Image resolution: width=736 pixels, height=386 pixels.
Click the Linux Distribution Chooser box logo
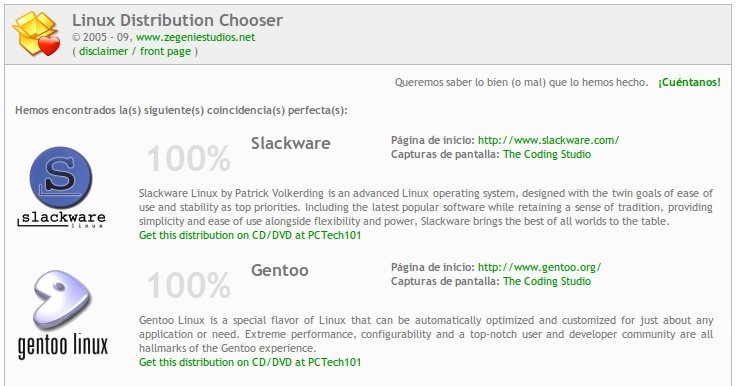click(x=37, y=34)
